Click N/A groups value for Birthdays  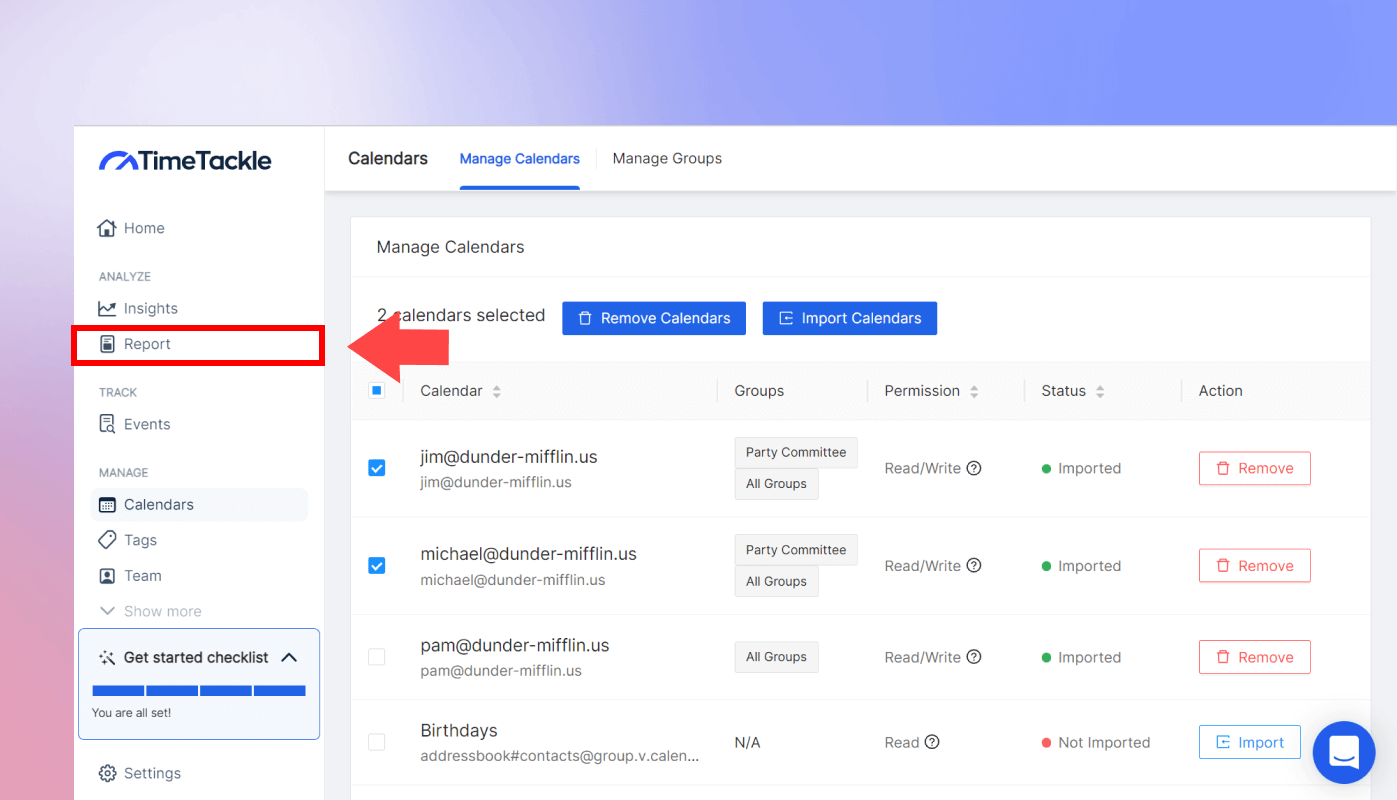pos(747,742)
